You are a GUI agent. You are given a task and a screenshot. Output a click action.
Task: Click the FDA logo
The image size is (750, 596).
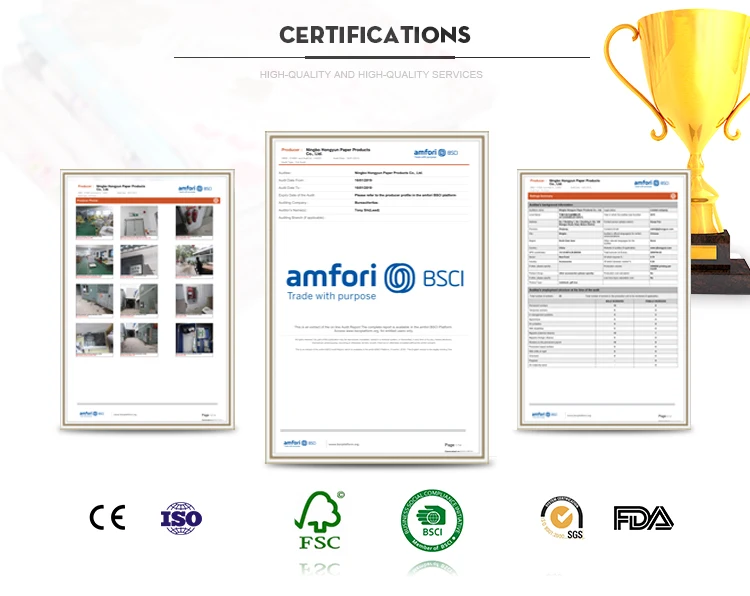(643, 519)
